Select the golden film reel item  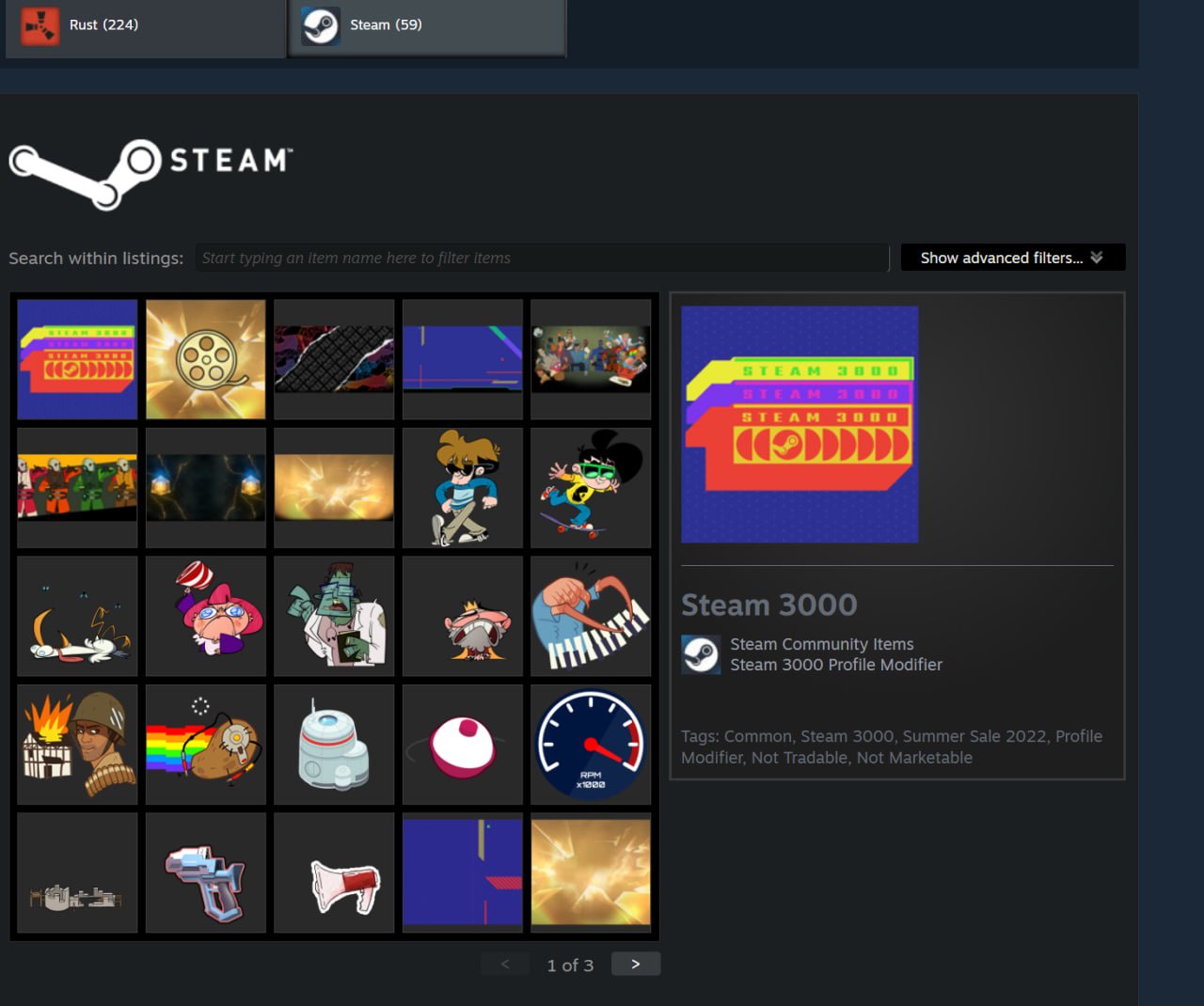click(x=206, y=359)
